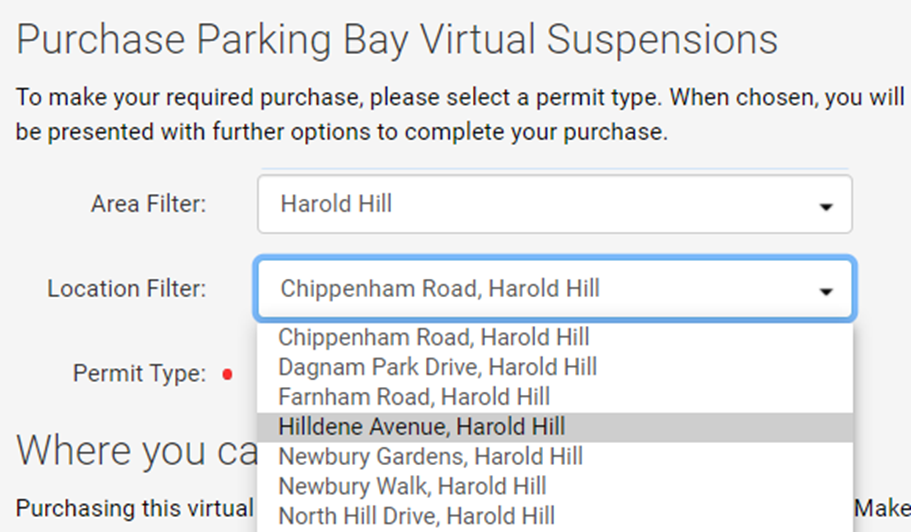
Task: Collapse the Location Filter combo box
Action: [x=555, y=289]
